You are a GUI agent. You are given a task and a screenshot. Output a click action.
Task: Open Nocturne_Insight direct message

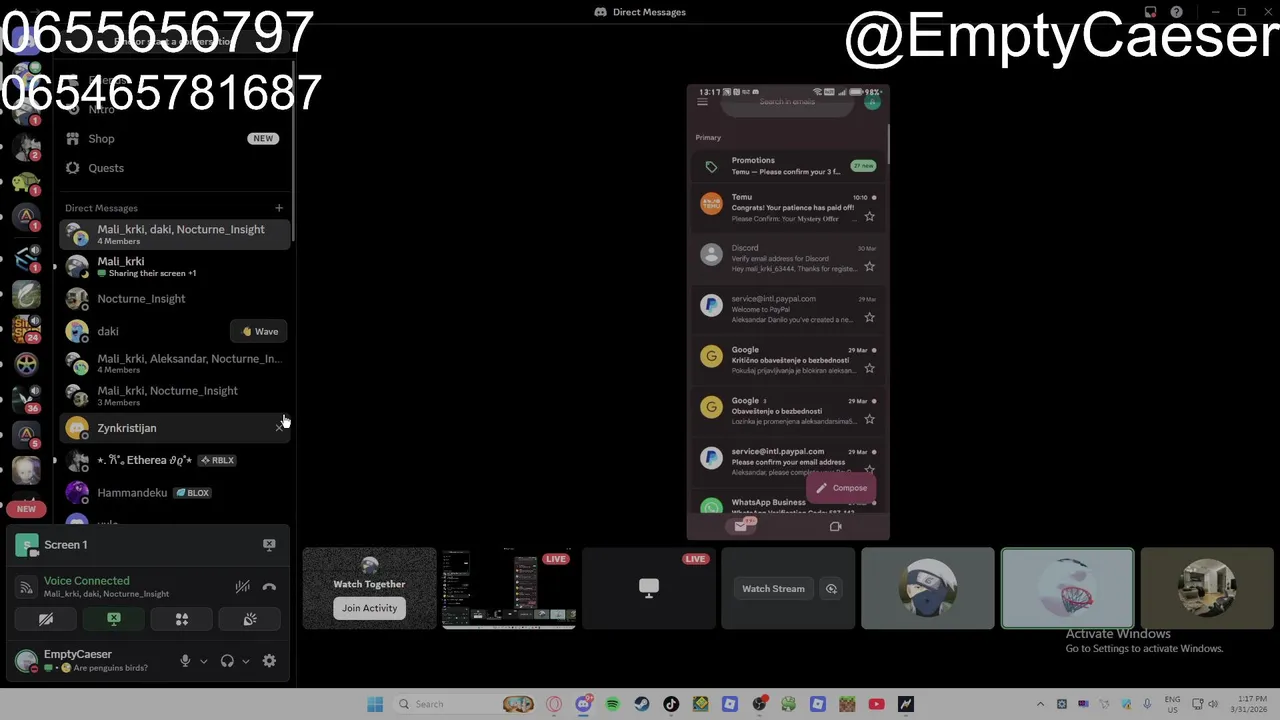pos(175,298)
